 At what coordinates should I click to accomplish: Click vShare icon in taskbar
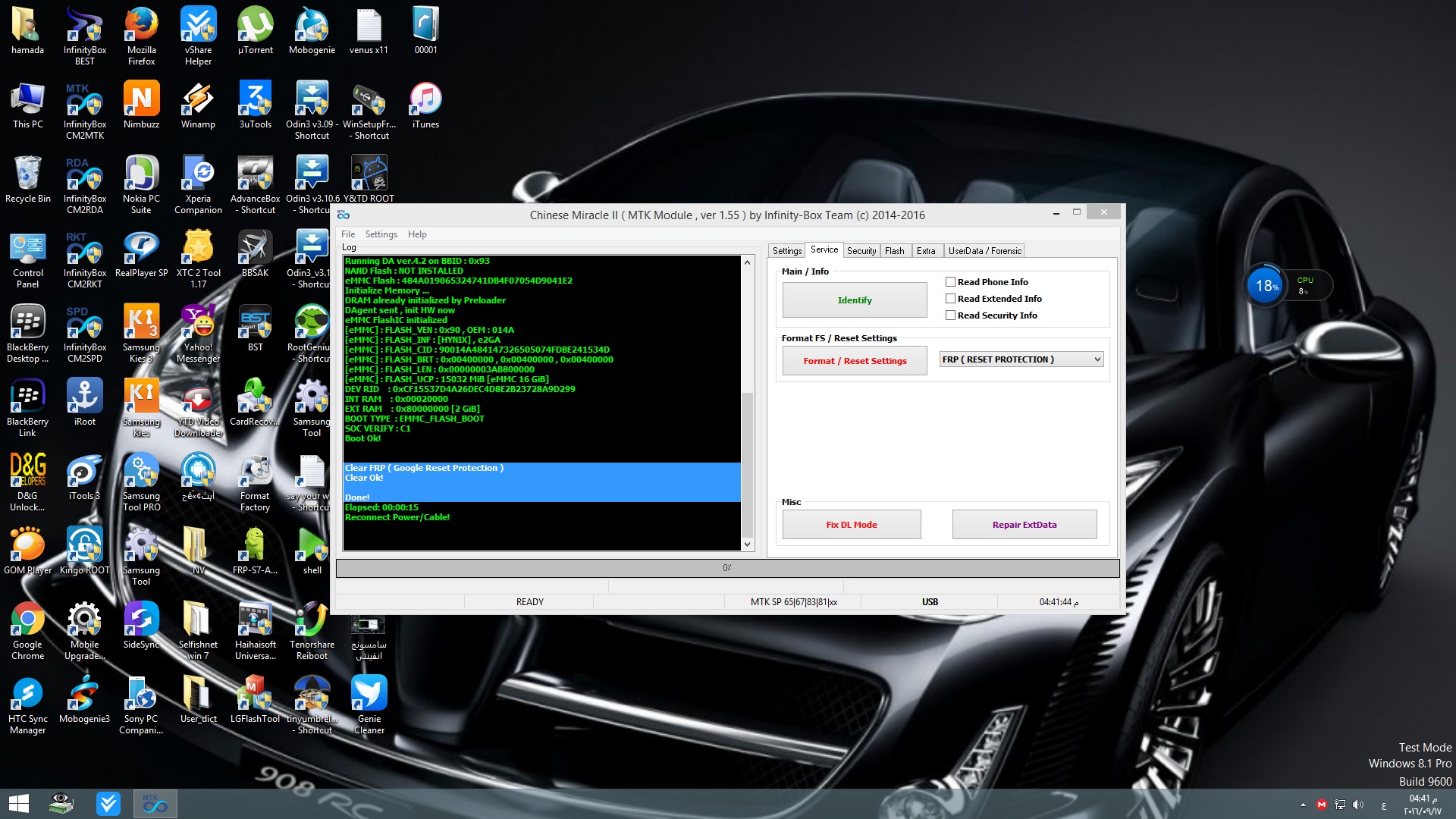[x=108, y=804]
